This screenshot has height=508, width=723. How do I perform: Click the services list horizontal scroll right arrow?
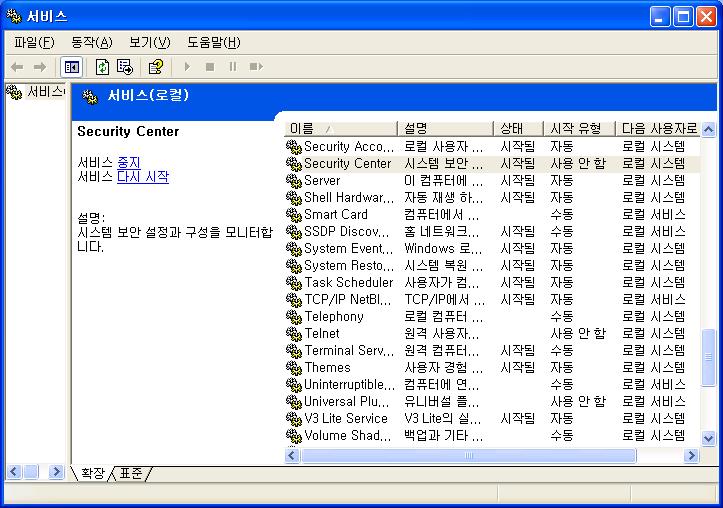coord(691,456)
